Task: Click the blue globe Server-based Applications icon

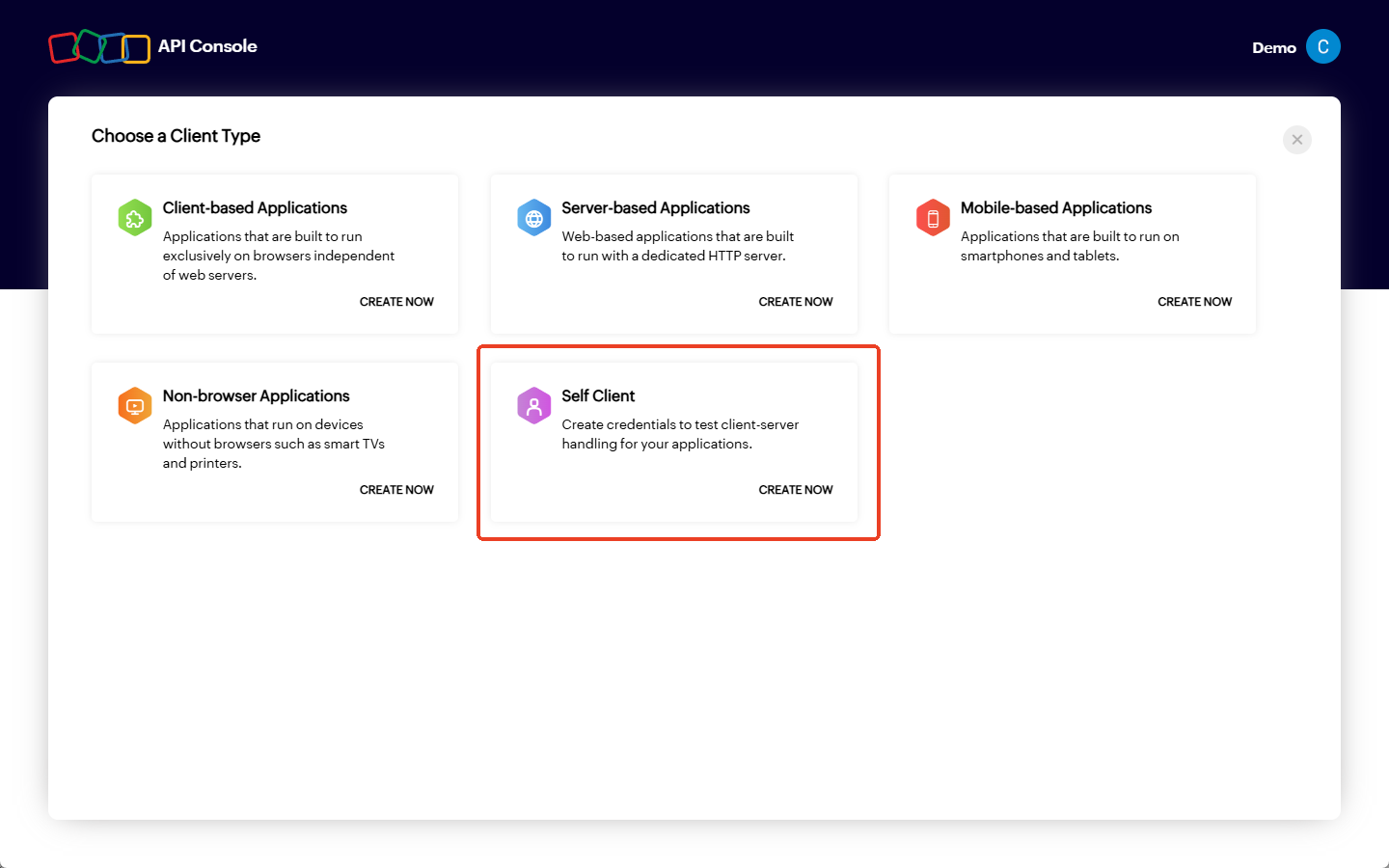Action: 533,218
